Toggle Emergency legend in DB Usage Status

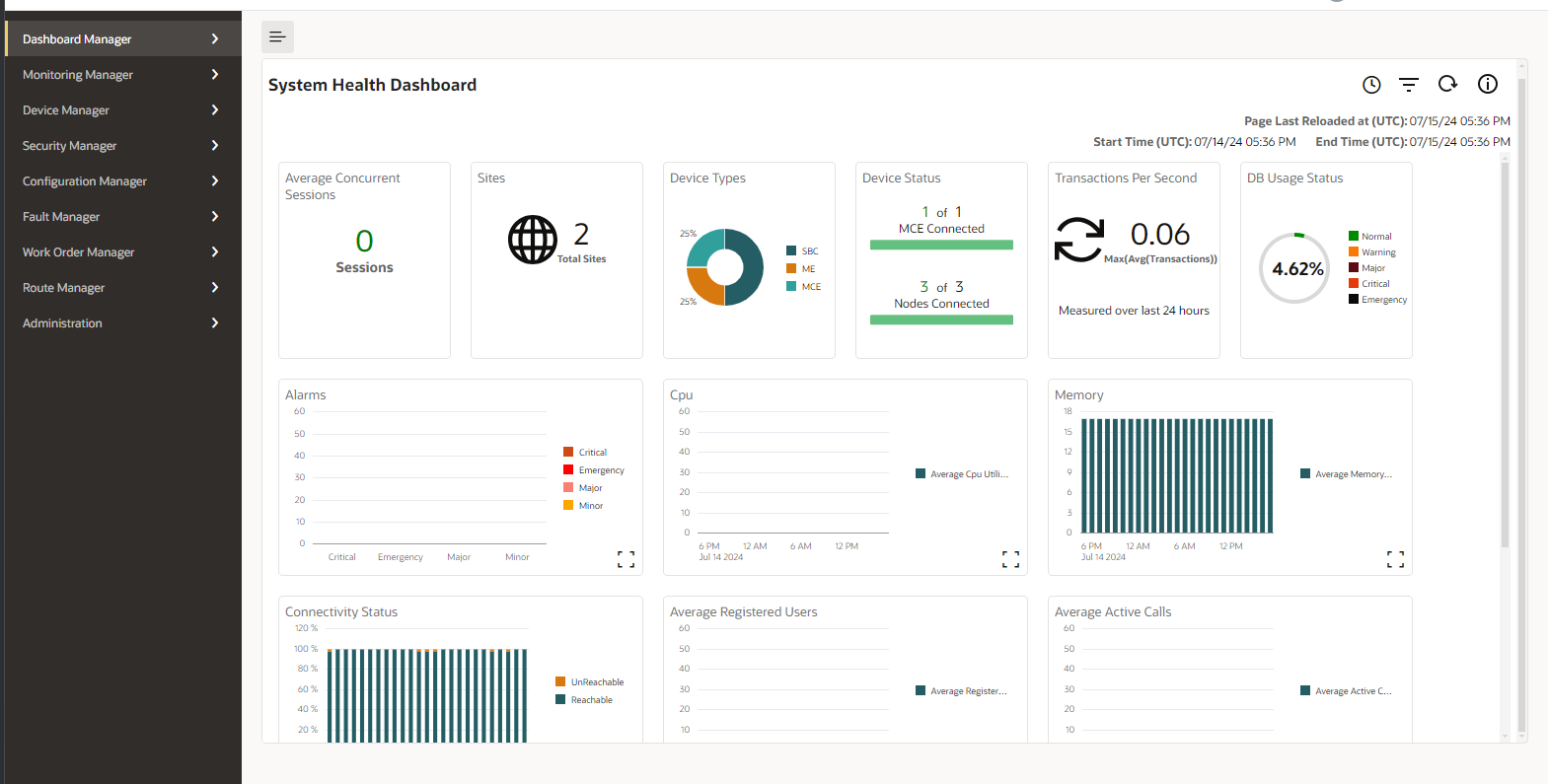(1378, 299)
